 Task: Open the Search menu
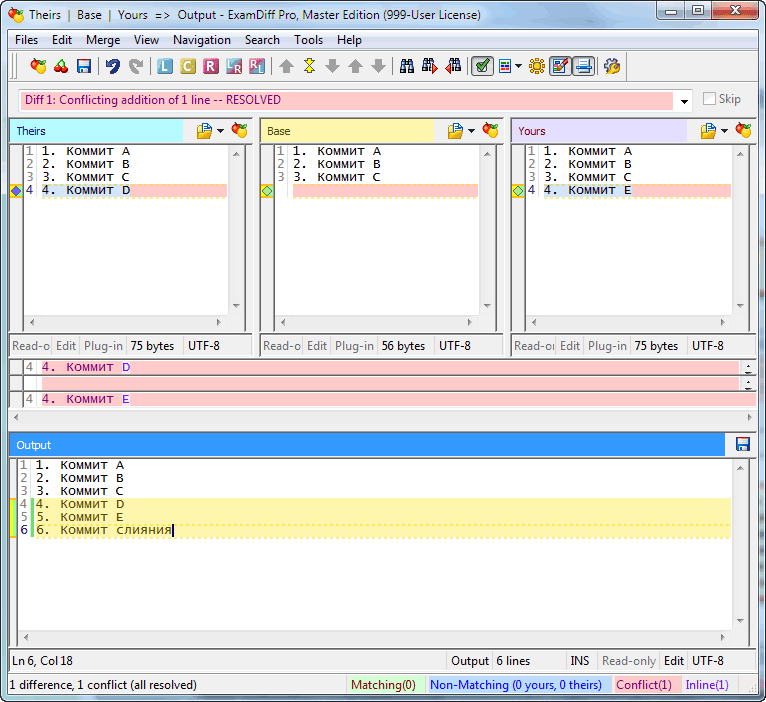262,40
